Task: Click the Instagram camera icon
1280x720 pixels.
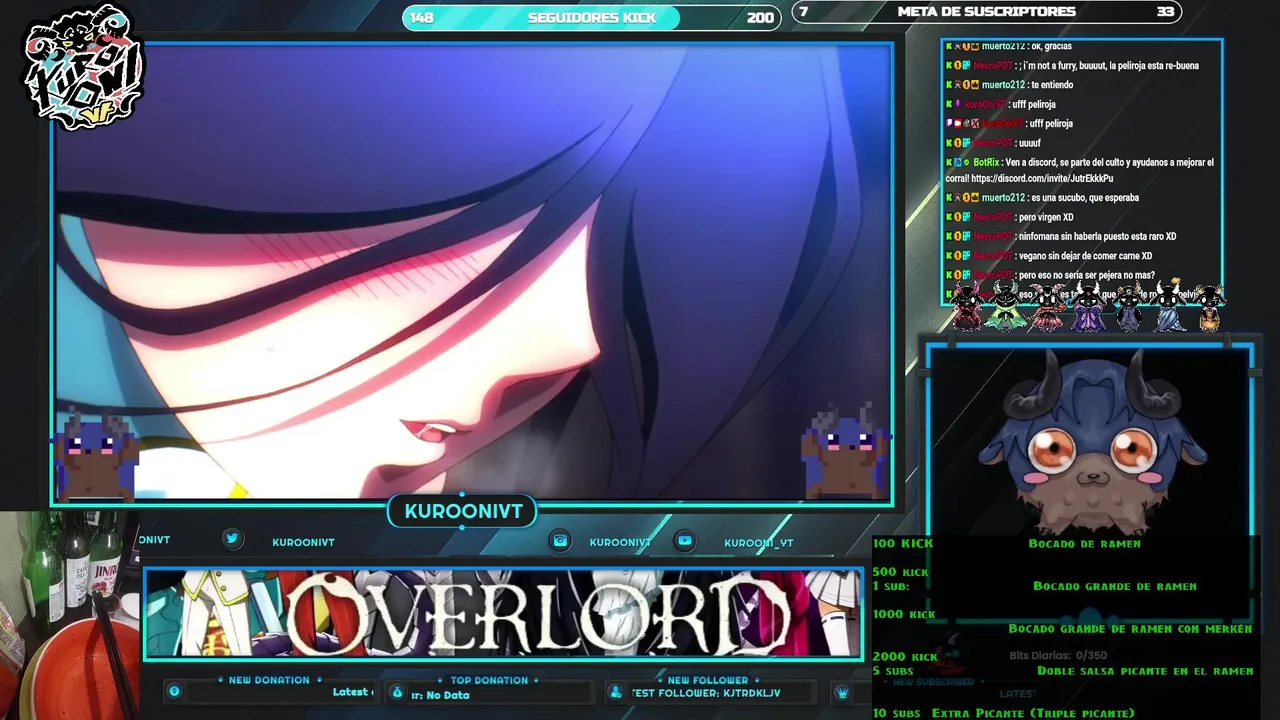Action: [x=561, y=541]
